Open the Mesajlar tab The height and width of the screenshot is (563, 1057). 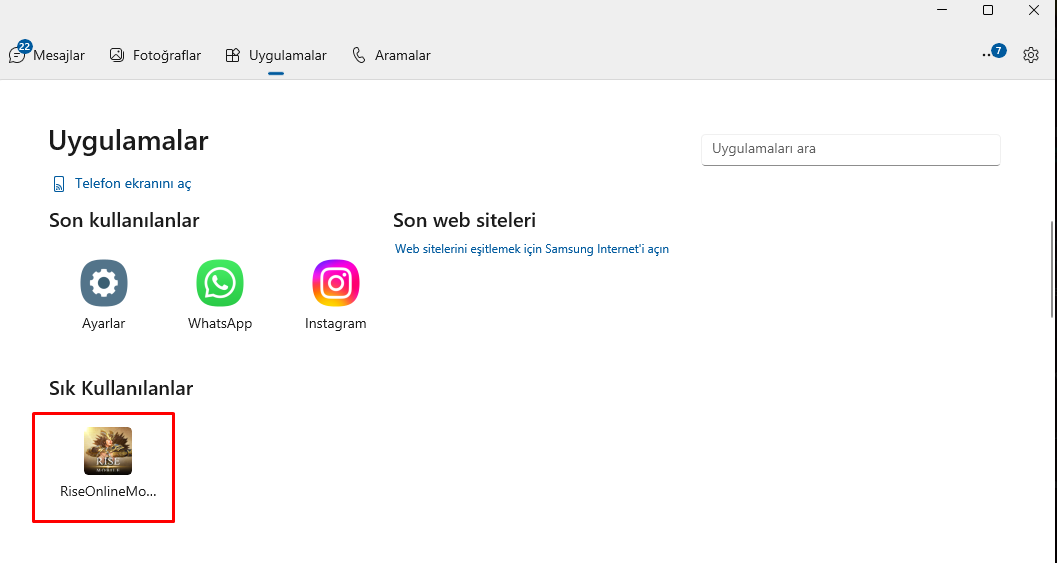(47, 55)
